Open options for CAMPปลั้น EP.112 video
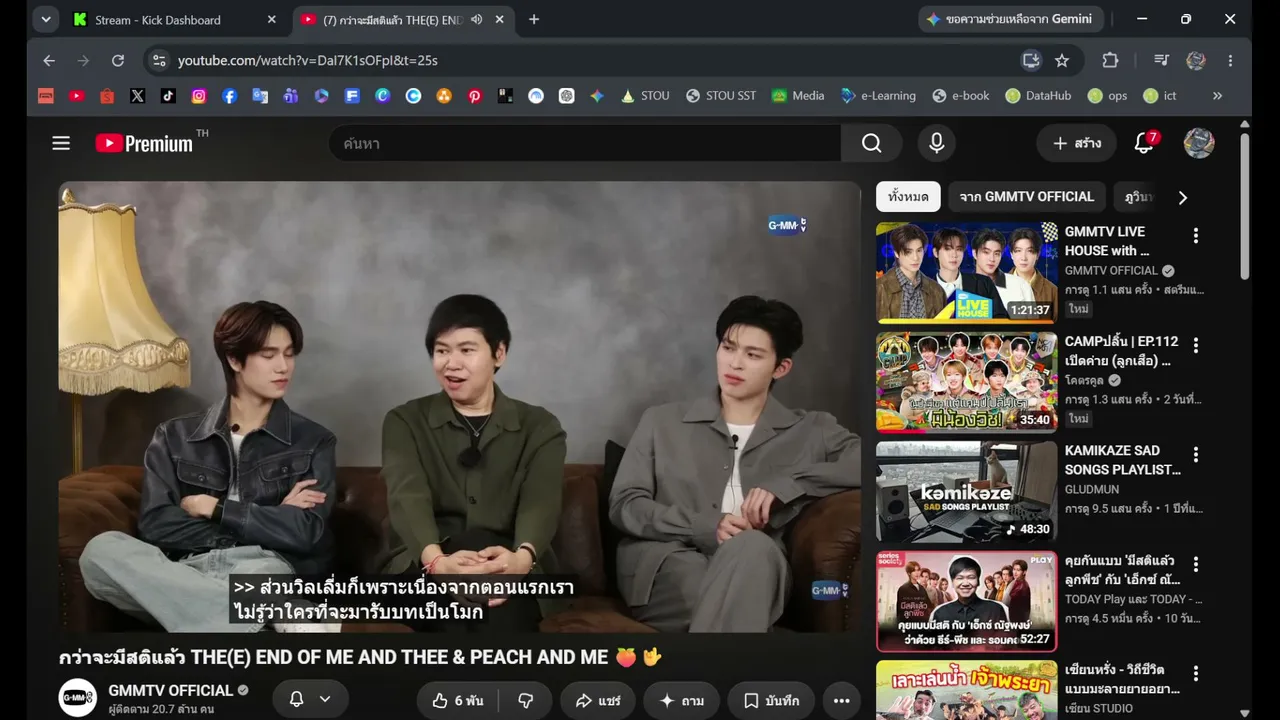Image resolution: width=1280 pixels, height=720 pixels. (x=1195, y=345)
